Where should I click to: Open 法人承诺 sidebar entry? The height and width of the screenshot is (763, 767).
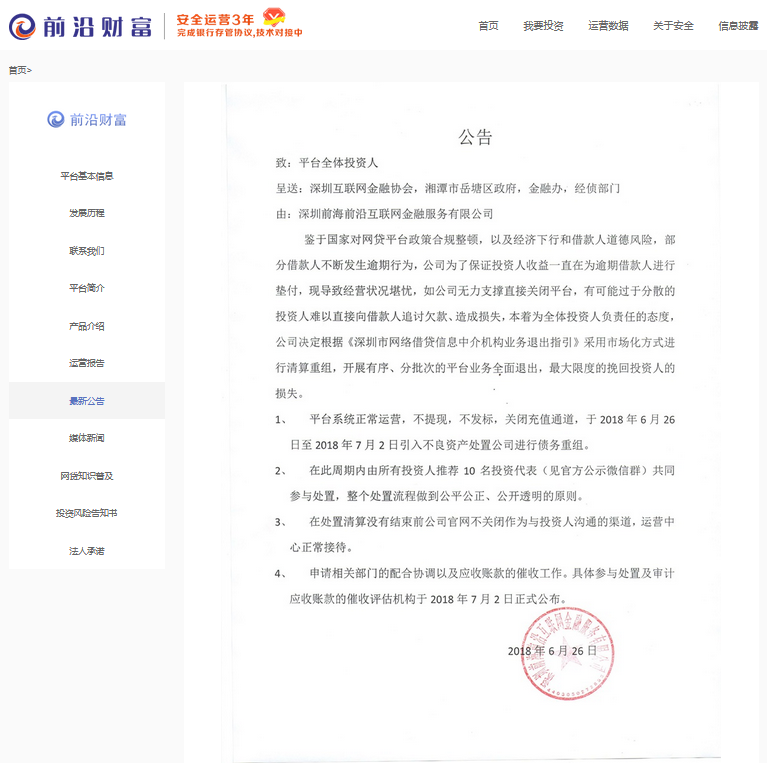tap(87, 551)
